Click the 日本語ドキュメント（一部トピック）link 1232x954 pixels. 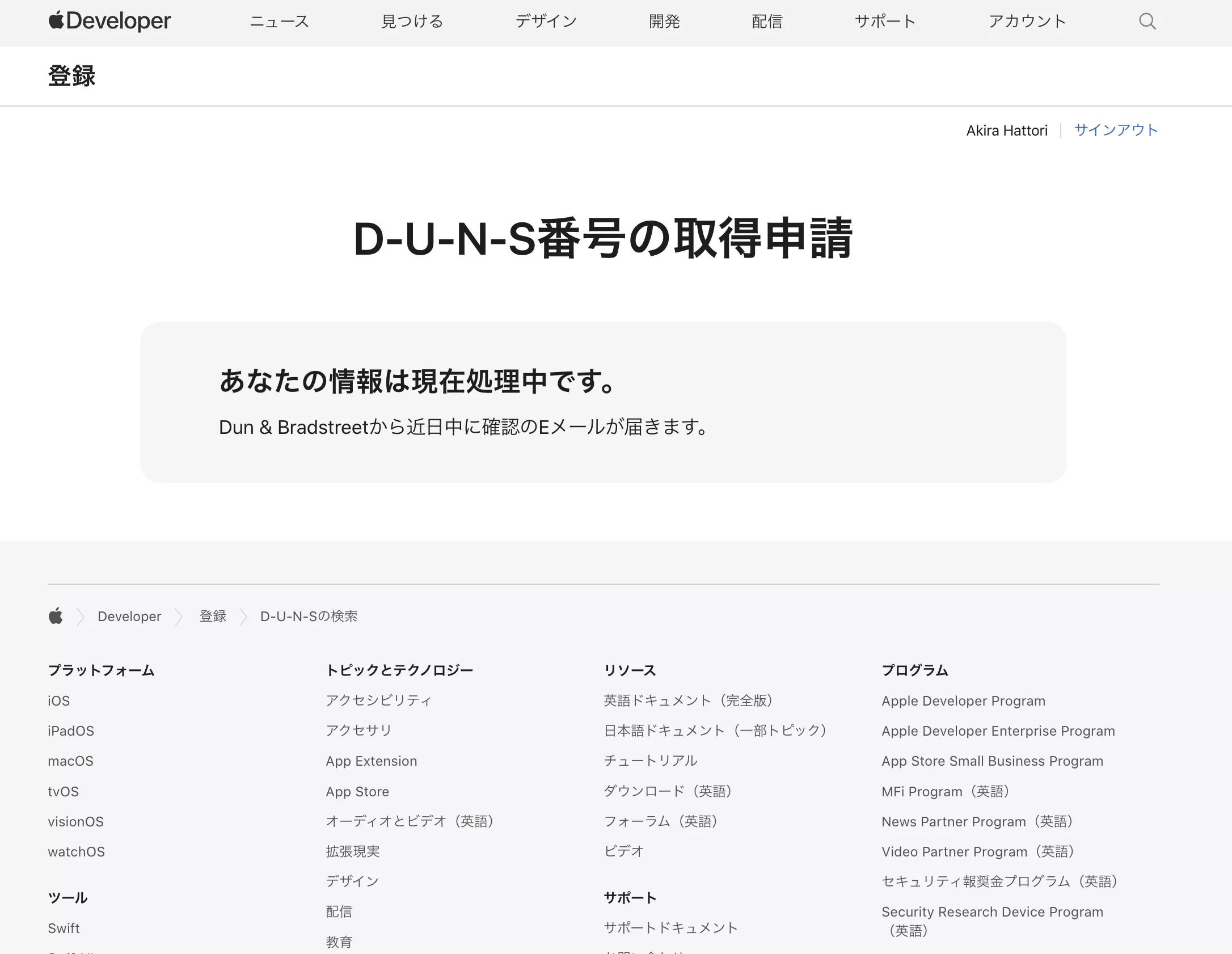click(716, 731)
